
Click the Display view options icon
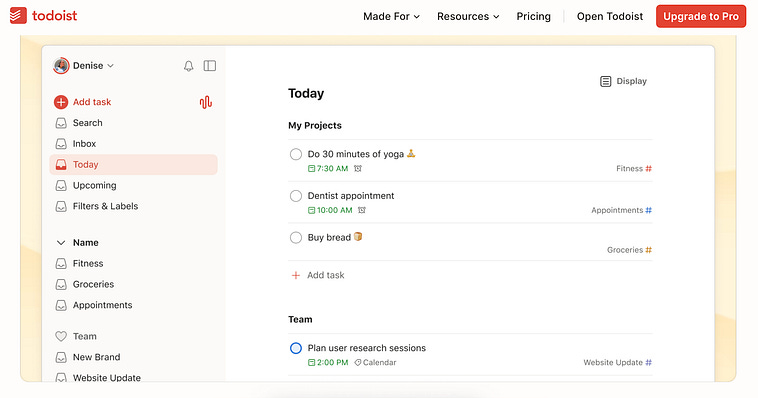click(x=605, y=81)
